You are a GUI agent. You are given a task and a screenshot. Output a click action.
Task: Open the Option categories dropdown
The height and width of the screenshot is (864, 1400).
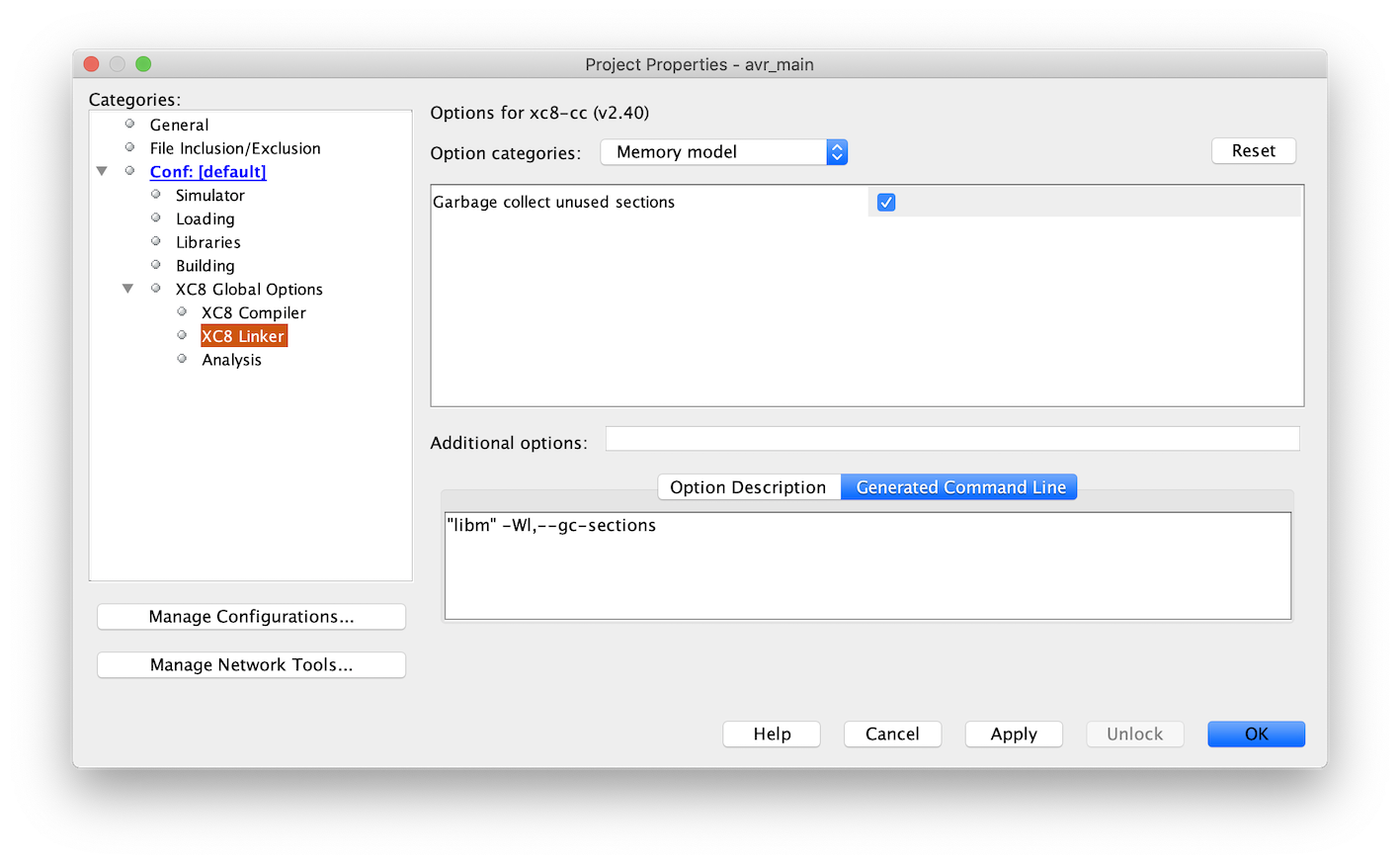tap(723, 152)
